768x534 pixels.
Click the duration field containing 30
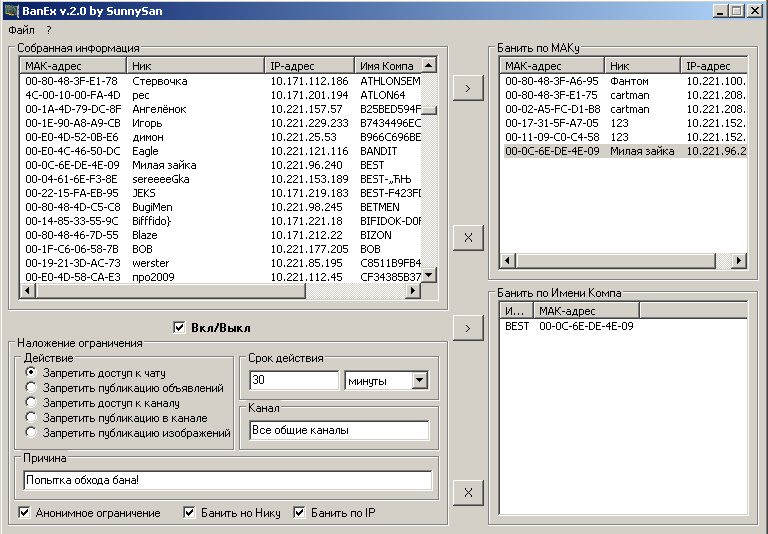294,380
